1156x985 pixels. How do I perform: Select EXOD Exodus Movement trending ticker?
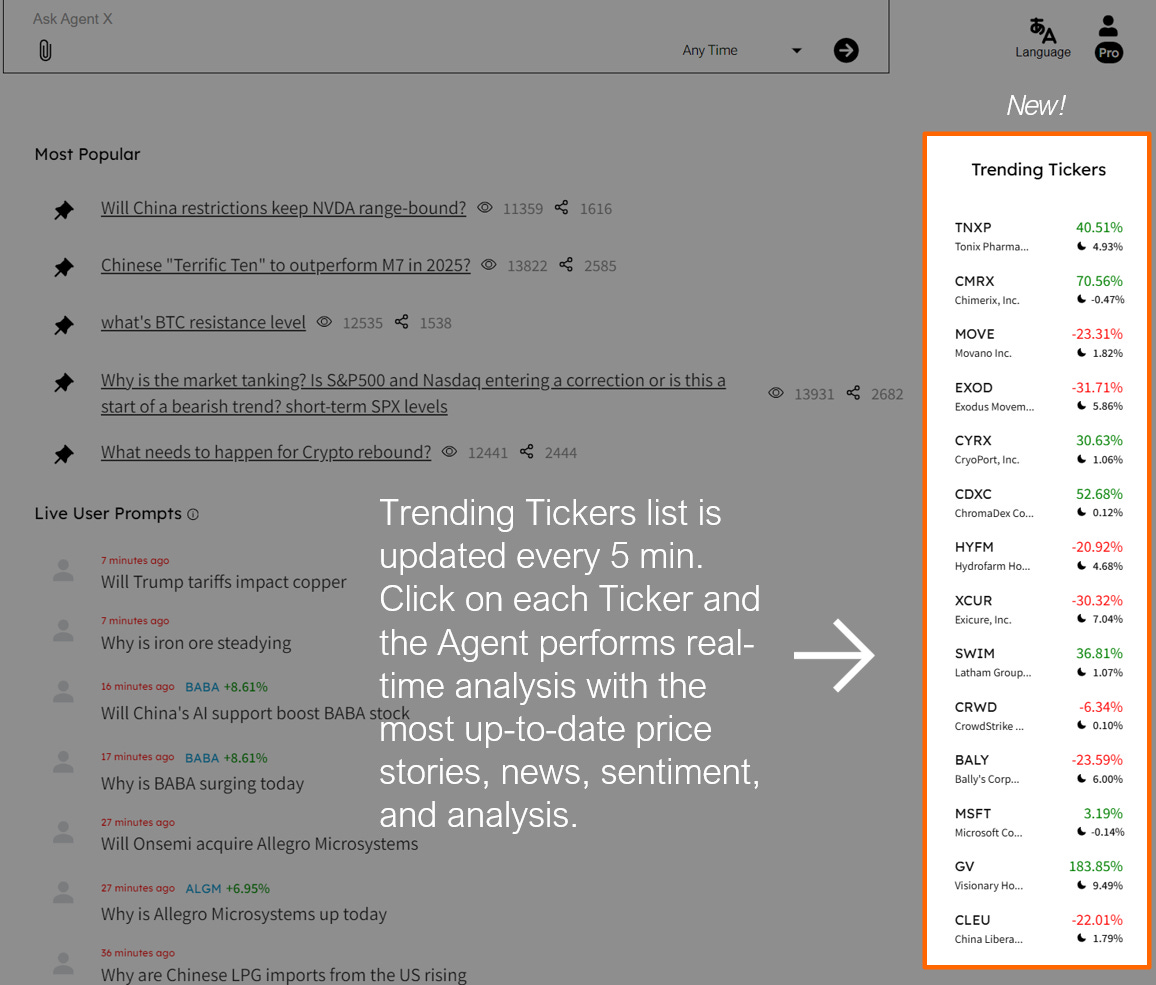1038,396
